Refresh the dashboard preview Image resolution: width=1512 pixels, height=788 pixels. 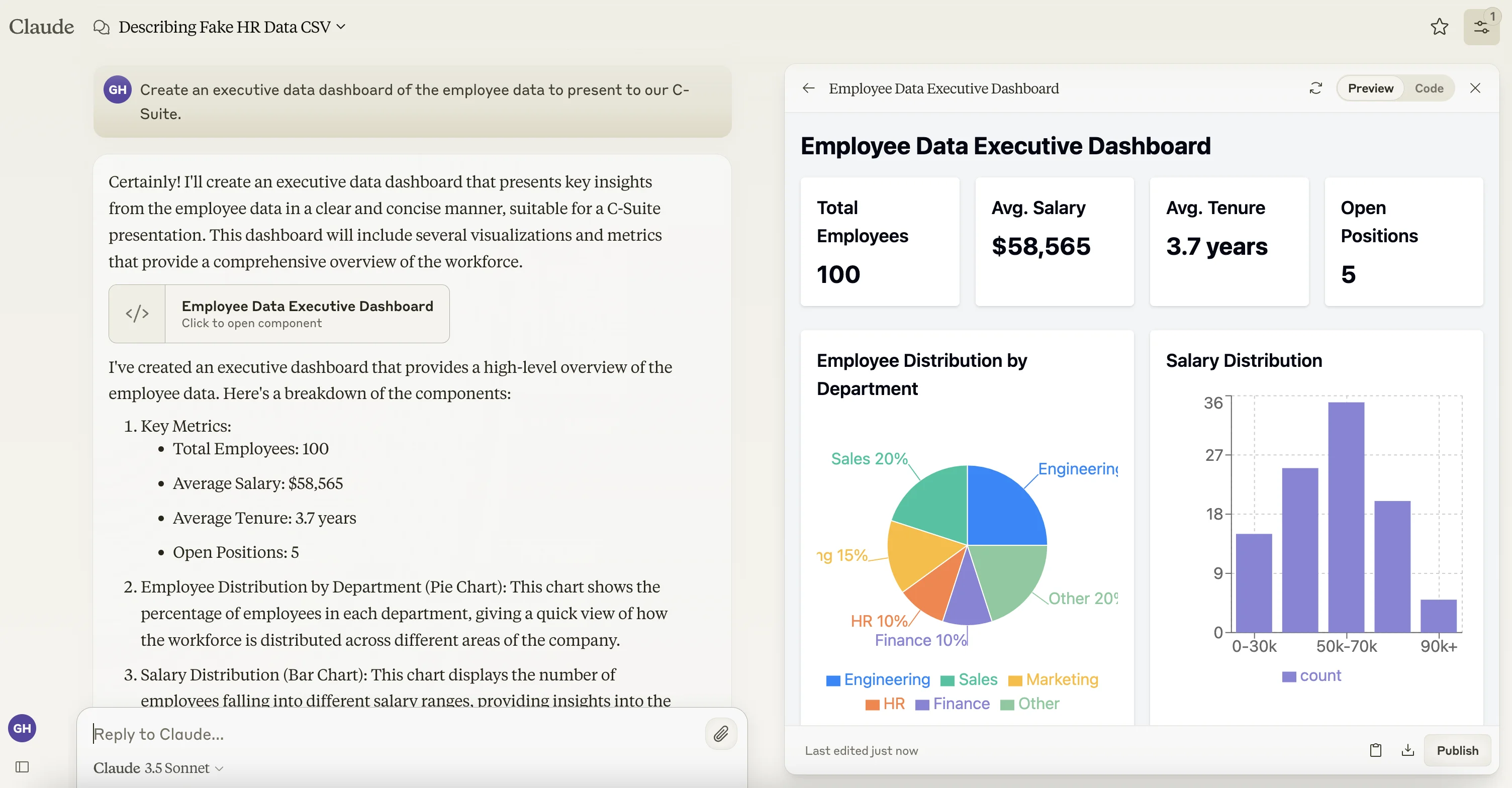coord(1315,88)
